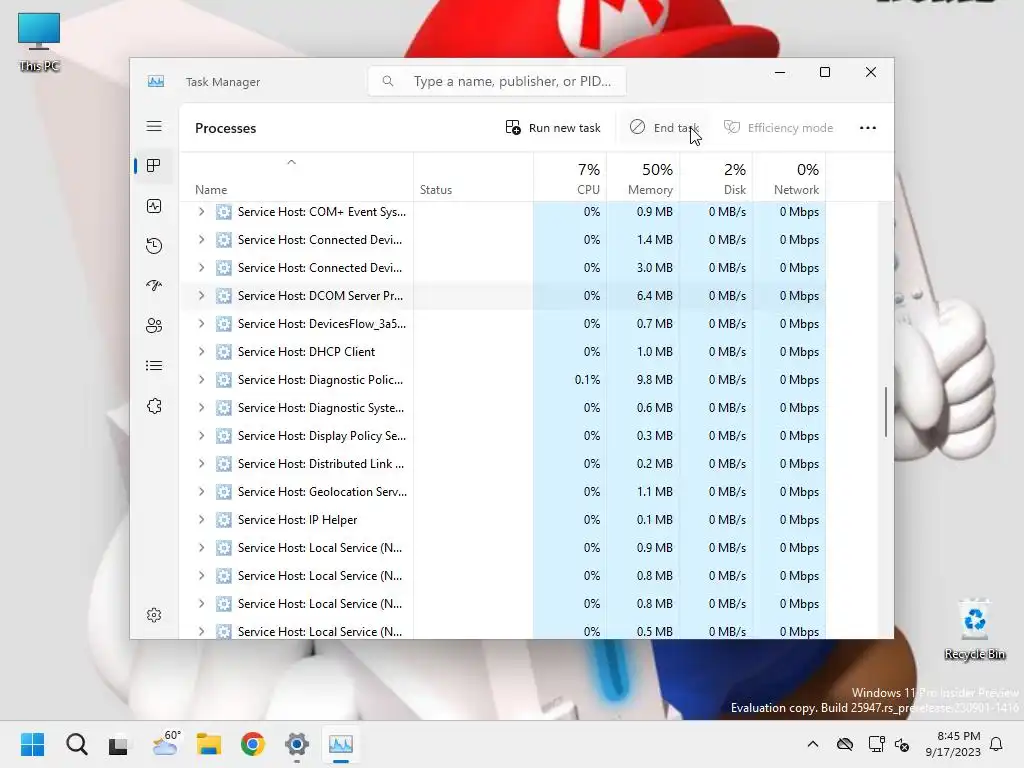This screenshot has width=1024, height=768.
Task: Sort by the Status column header
Action: tap(473, 177)
